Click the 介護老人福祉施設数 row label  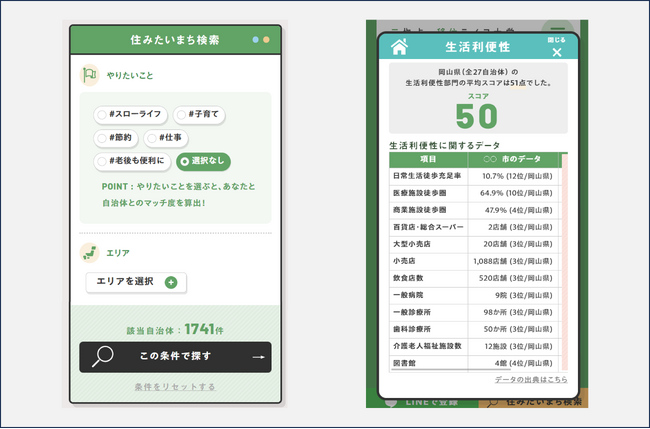pos(427,346)
